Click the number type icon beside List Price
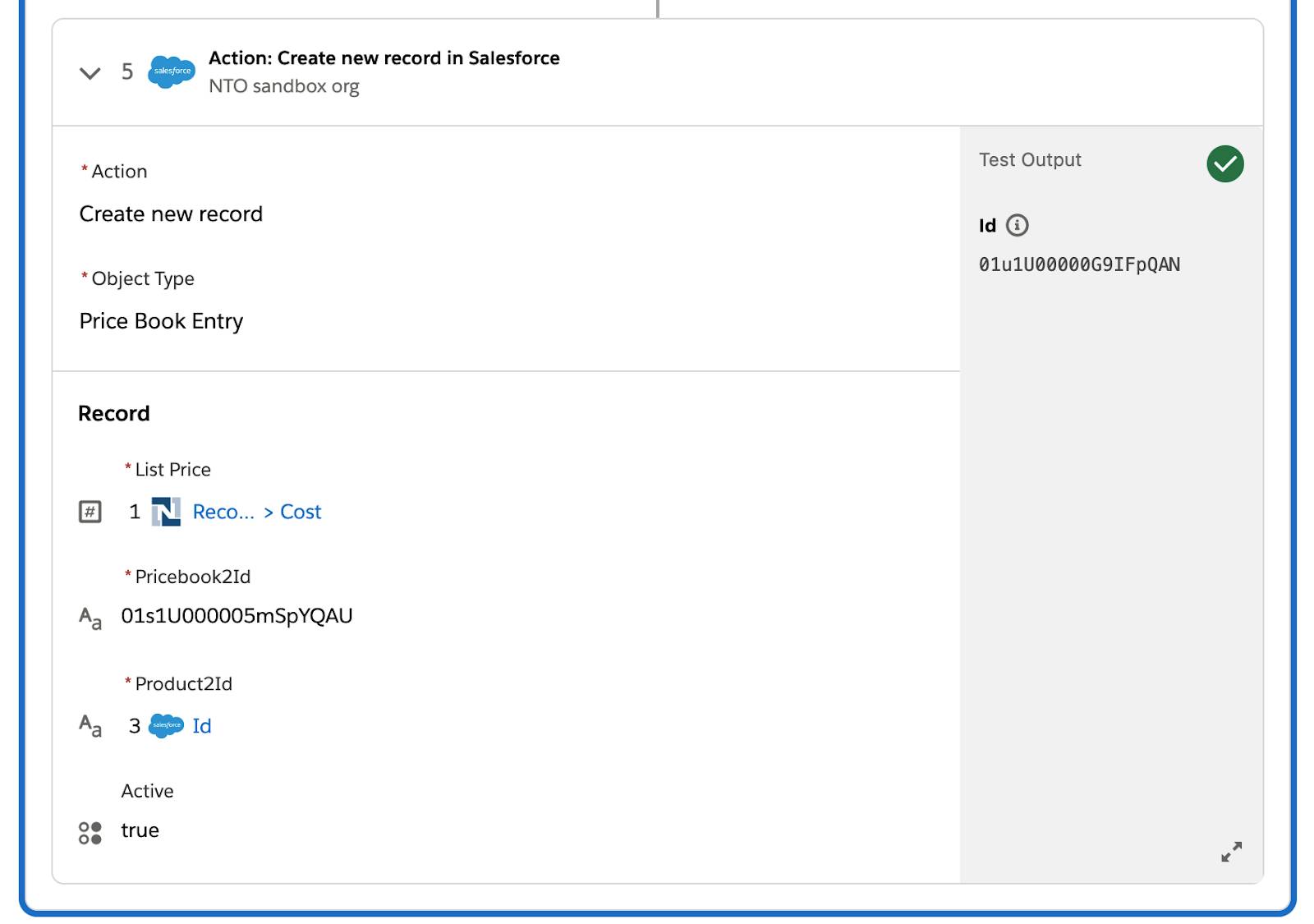 pos(90,512)
